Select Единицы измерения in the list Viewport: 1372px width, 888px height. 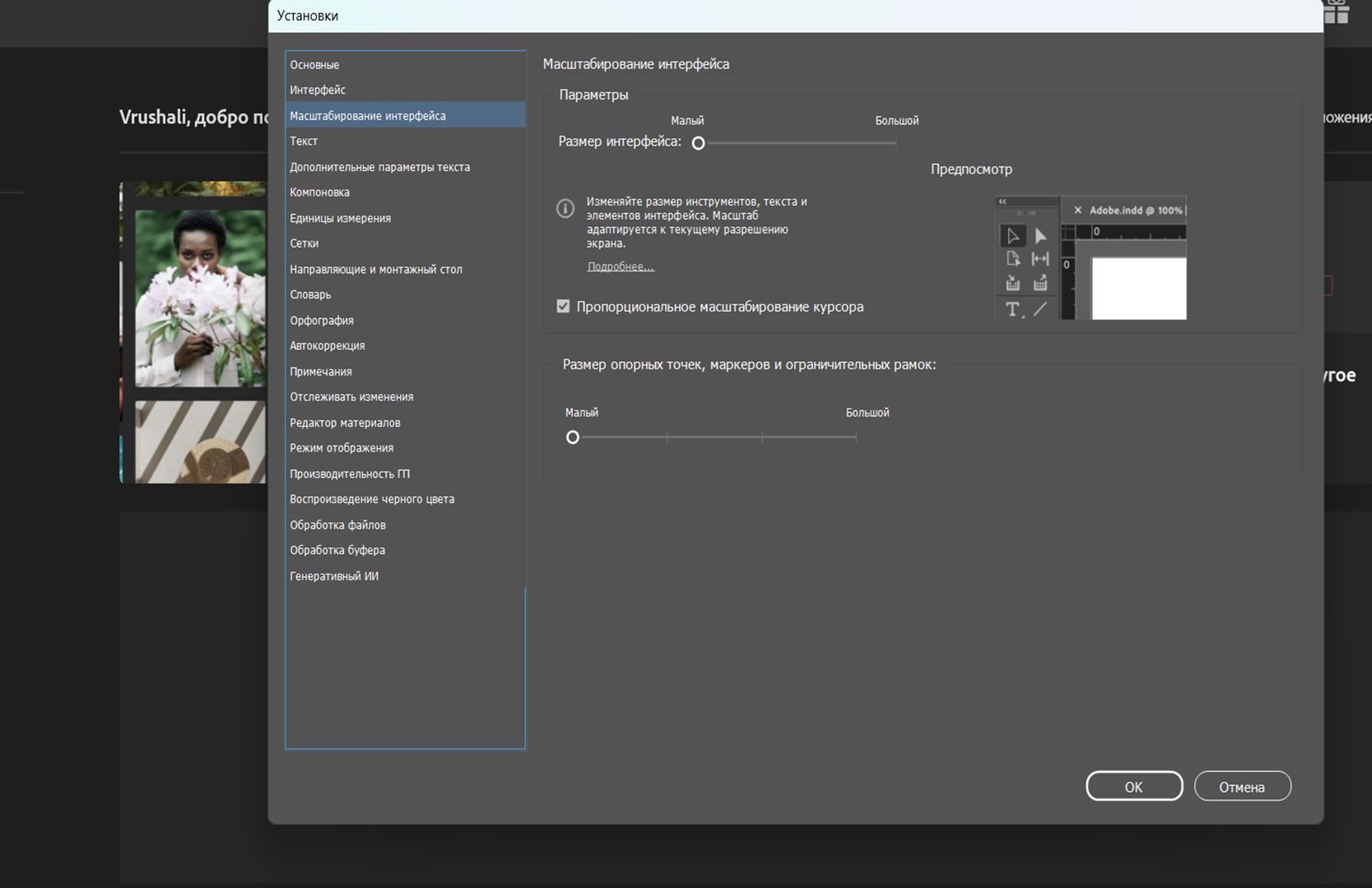(x=405, y=217)
